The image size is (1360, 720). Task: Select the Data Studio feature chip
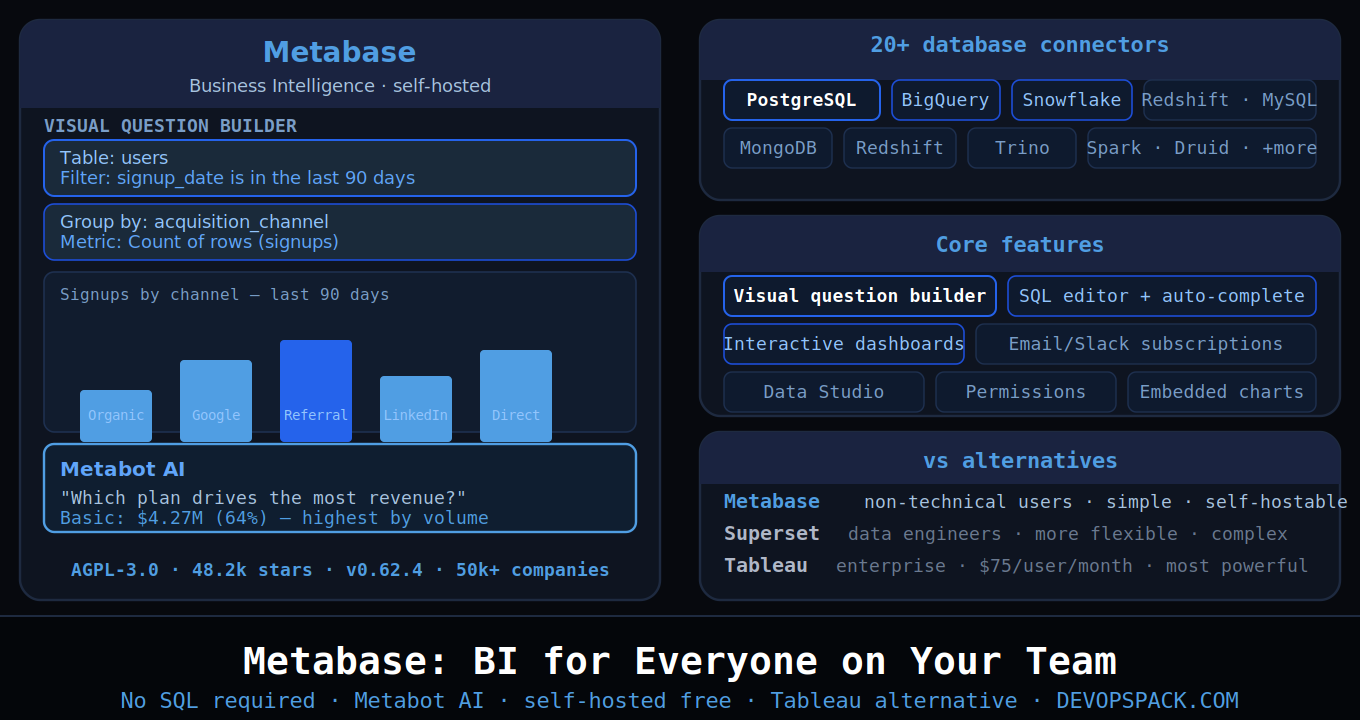point(824,392)
